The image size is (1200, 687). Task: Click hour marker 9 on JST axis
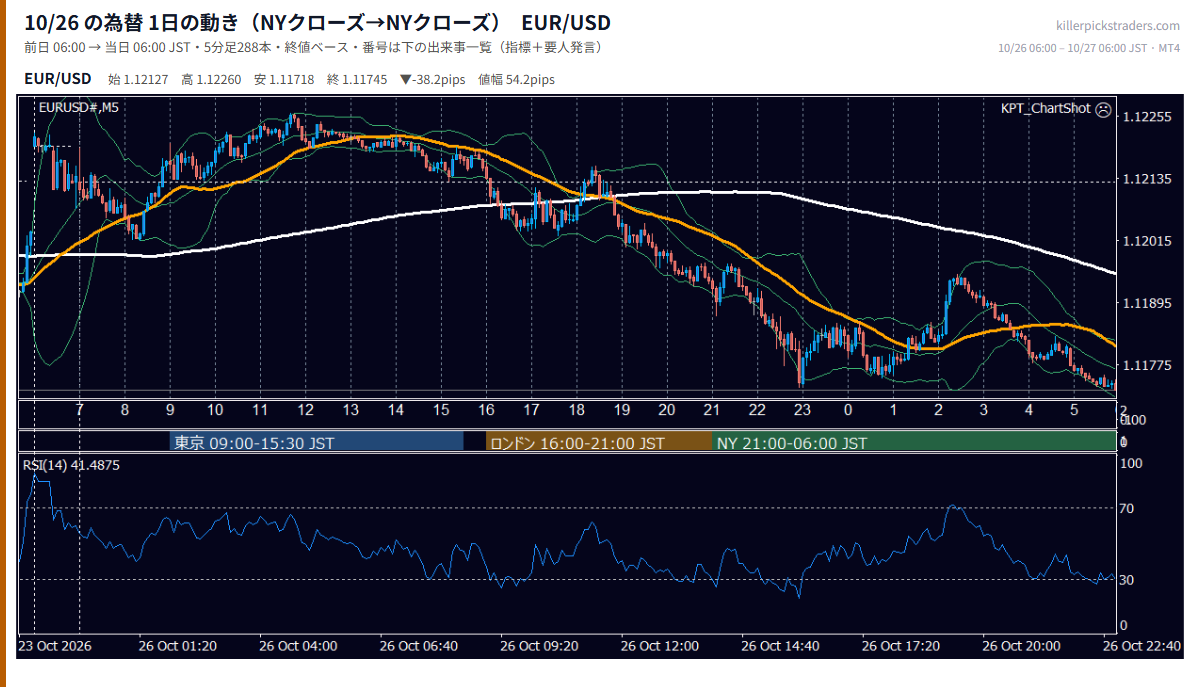tap(170, 410)
